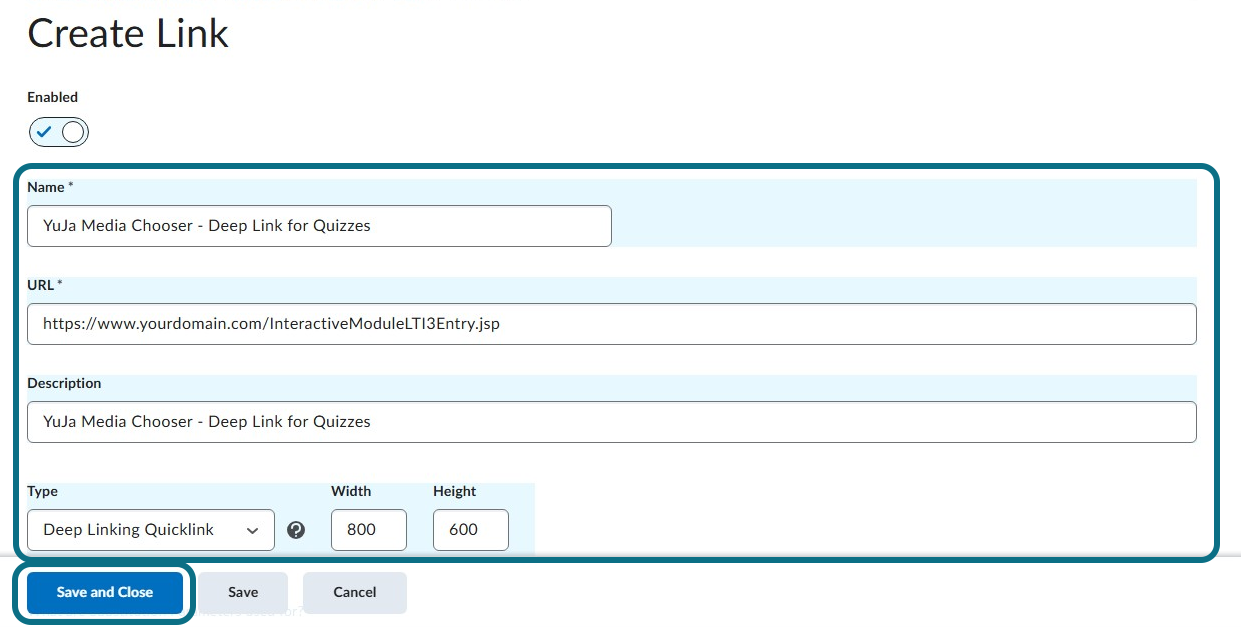Viewport: 1241px width, 629px height.
Task: Click the Height field showing 600
Action: click(471, 530)
